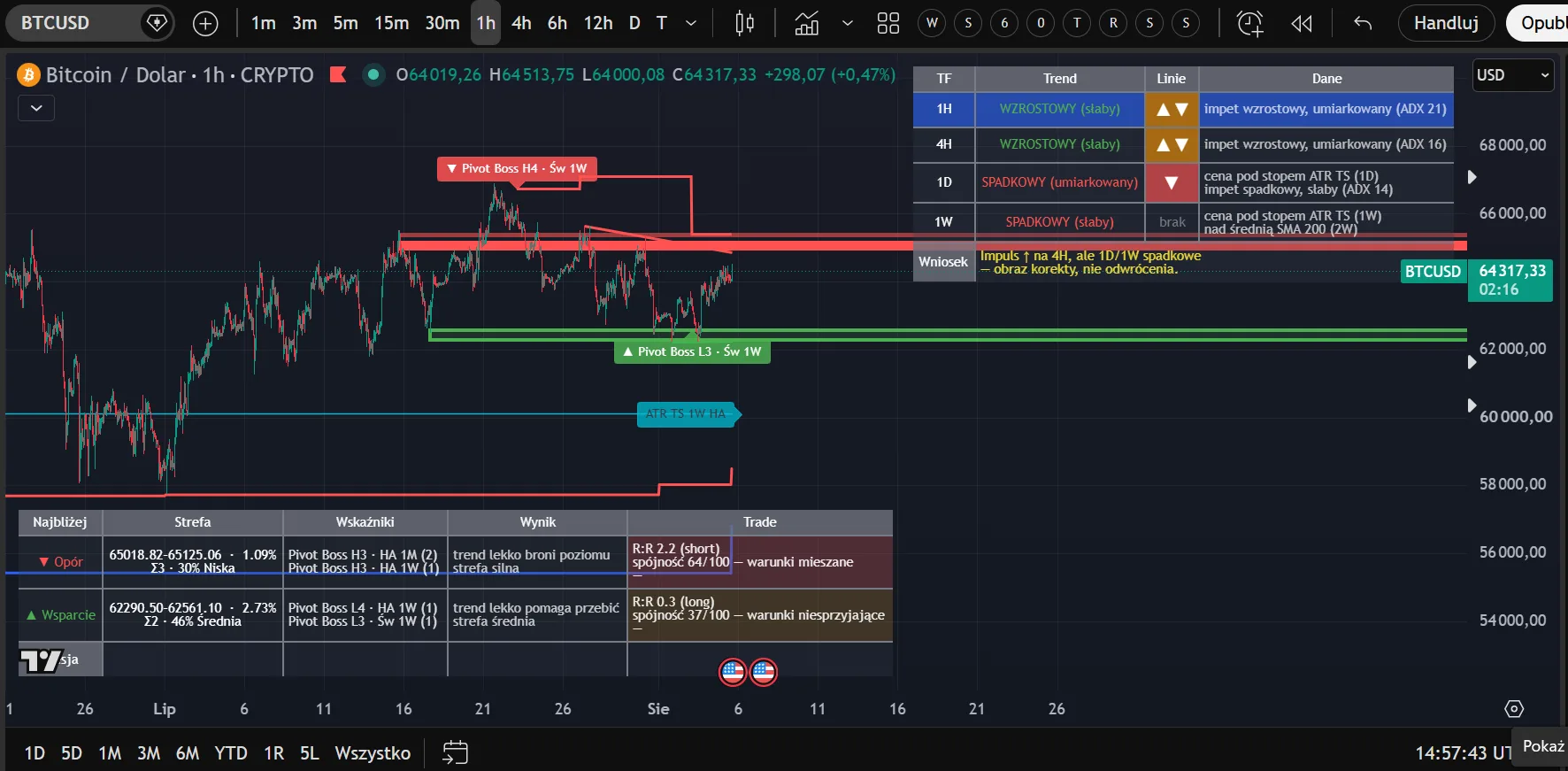Set range to 6M
Screen dimensions: 1568x771
point(188,753)
